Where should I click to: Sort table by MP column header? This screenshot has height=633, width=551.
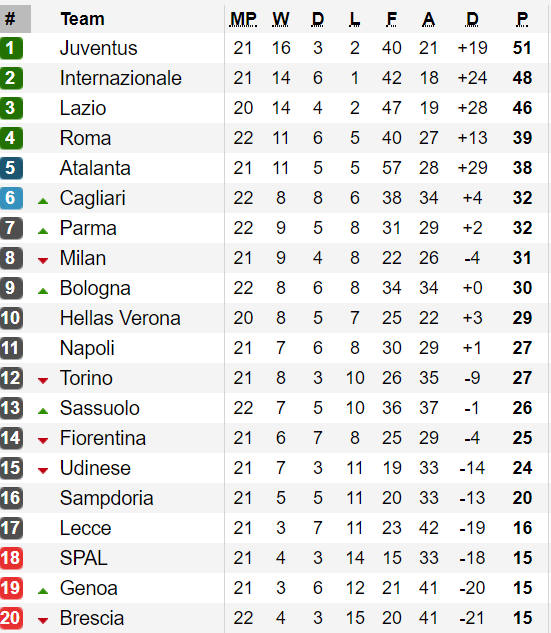pyautogui.click(x=243, y=19)
